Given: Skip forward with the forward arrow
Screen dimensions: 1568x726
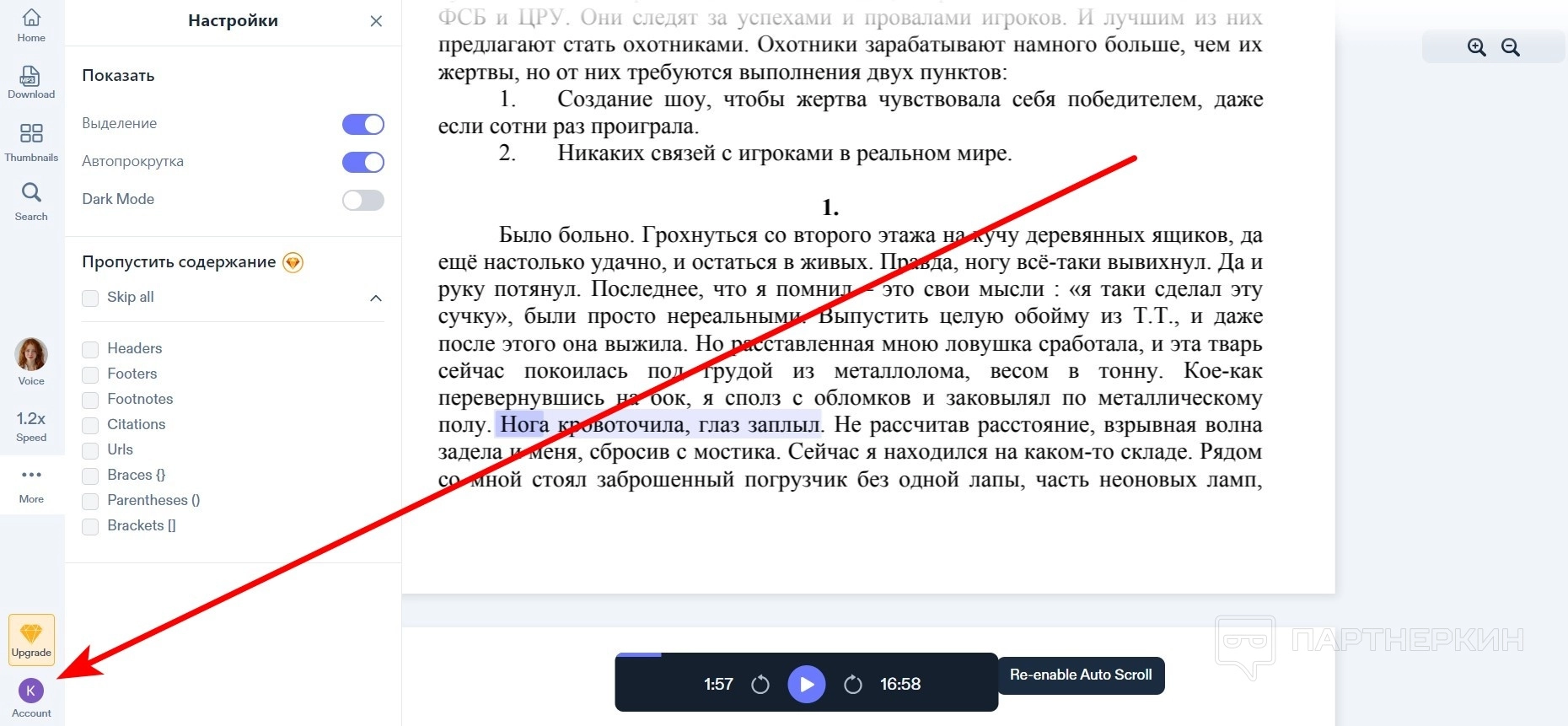Looking at the screenshot, I should pyautogui.click(x=852, y=684).
